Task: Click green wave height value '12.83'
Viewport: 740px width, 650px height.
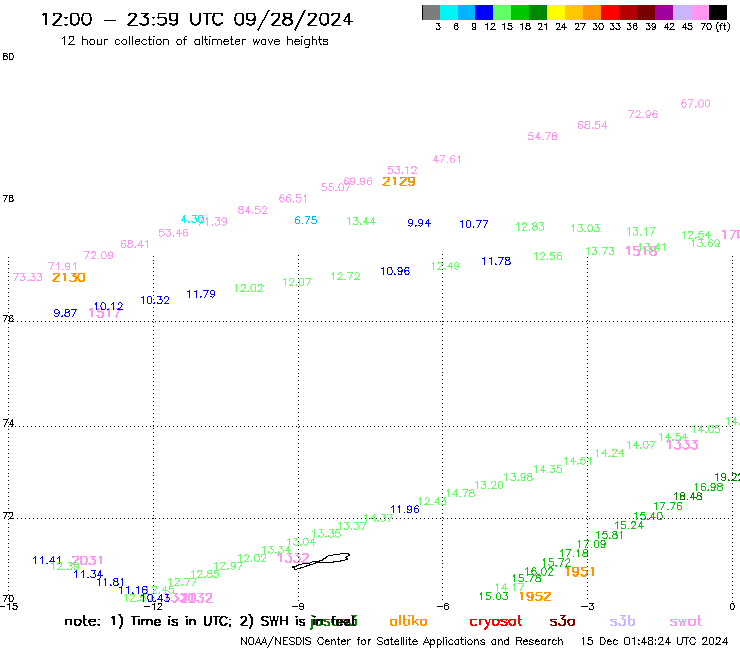Action: click(x=530, y=227)
